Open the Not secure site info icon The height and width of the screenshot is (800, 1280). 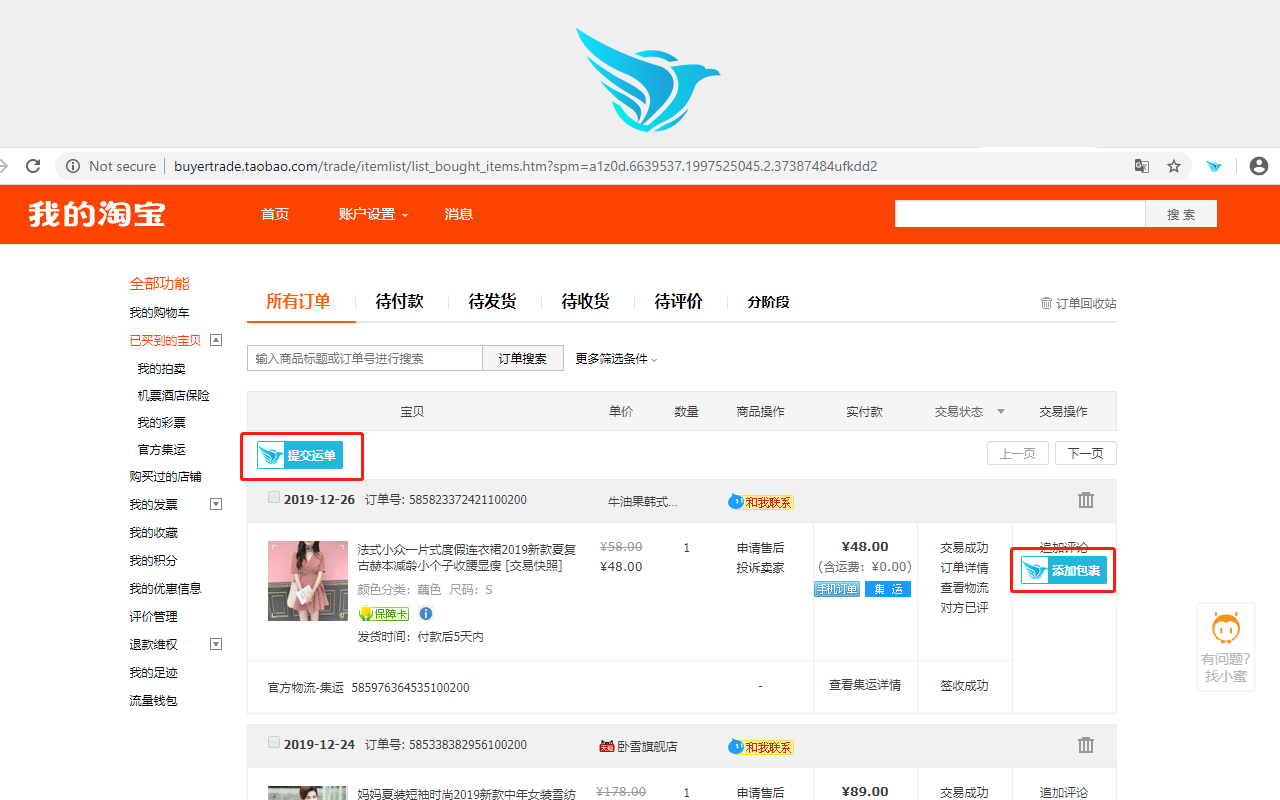(x=73, y=166)
